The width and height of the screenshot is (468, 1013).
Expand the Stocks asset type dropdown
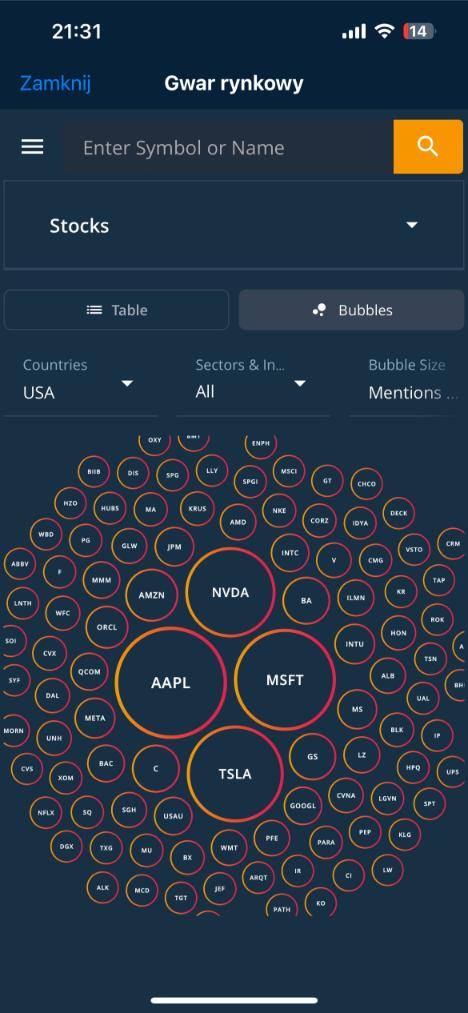(234, 225)
